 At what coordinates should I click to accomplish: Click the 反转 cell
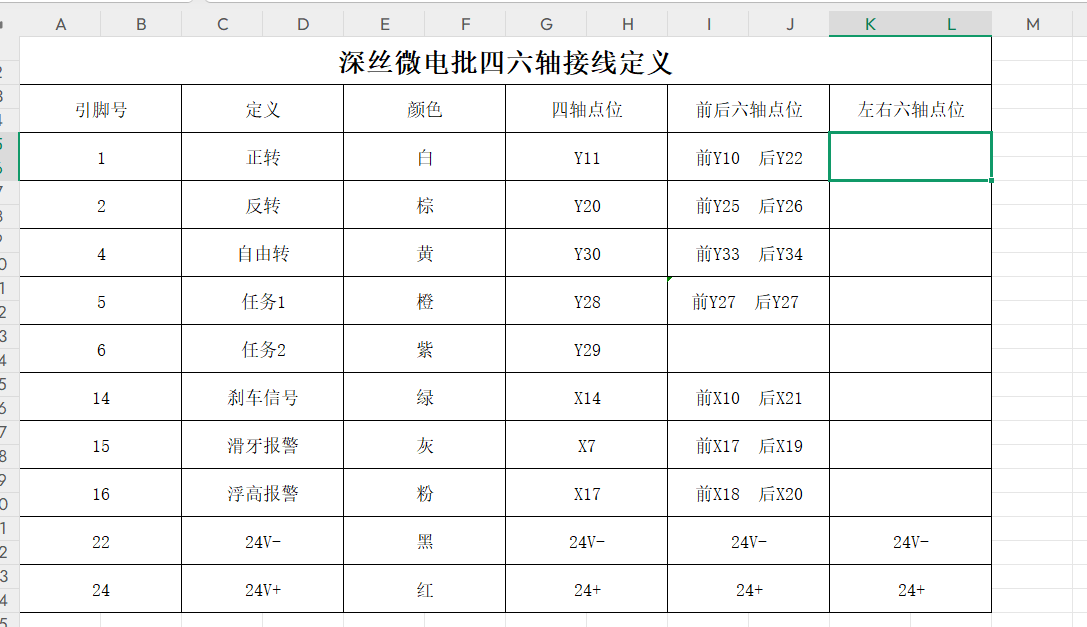pos(263,205)
